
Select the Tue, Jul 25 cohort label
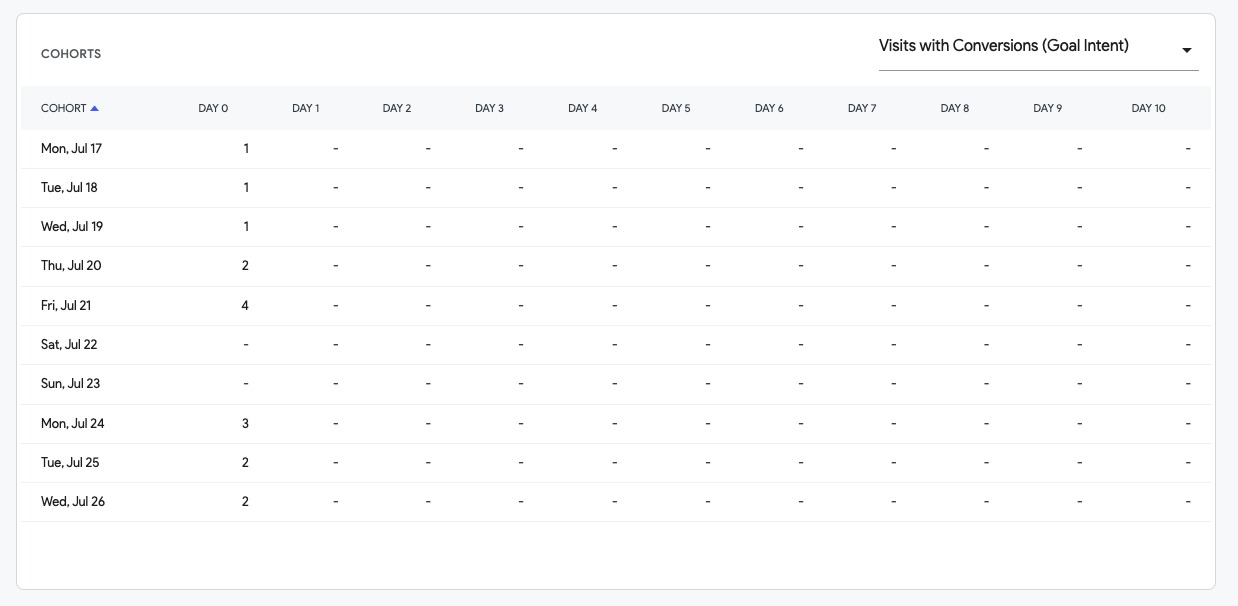click(x=70, y=463)
